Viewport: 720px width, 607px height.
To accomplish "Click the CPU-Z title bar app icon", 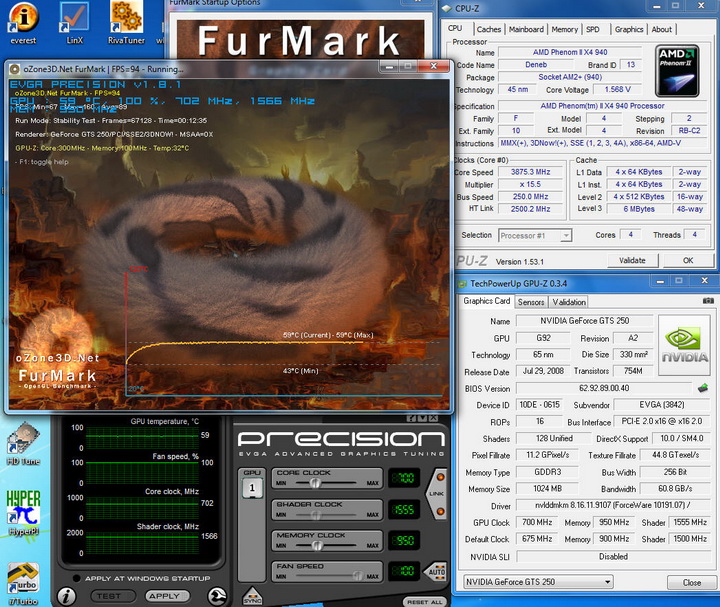I will coord(446,8).
